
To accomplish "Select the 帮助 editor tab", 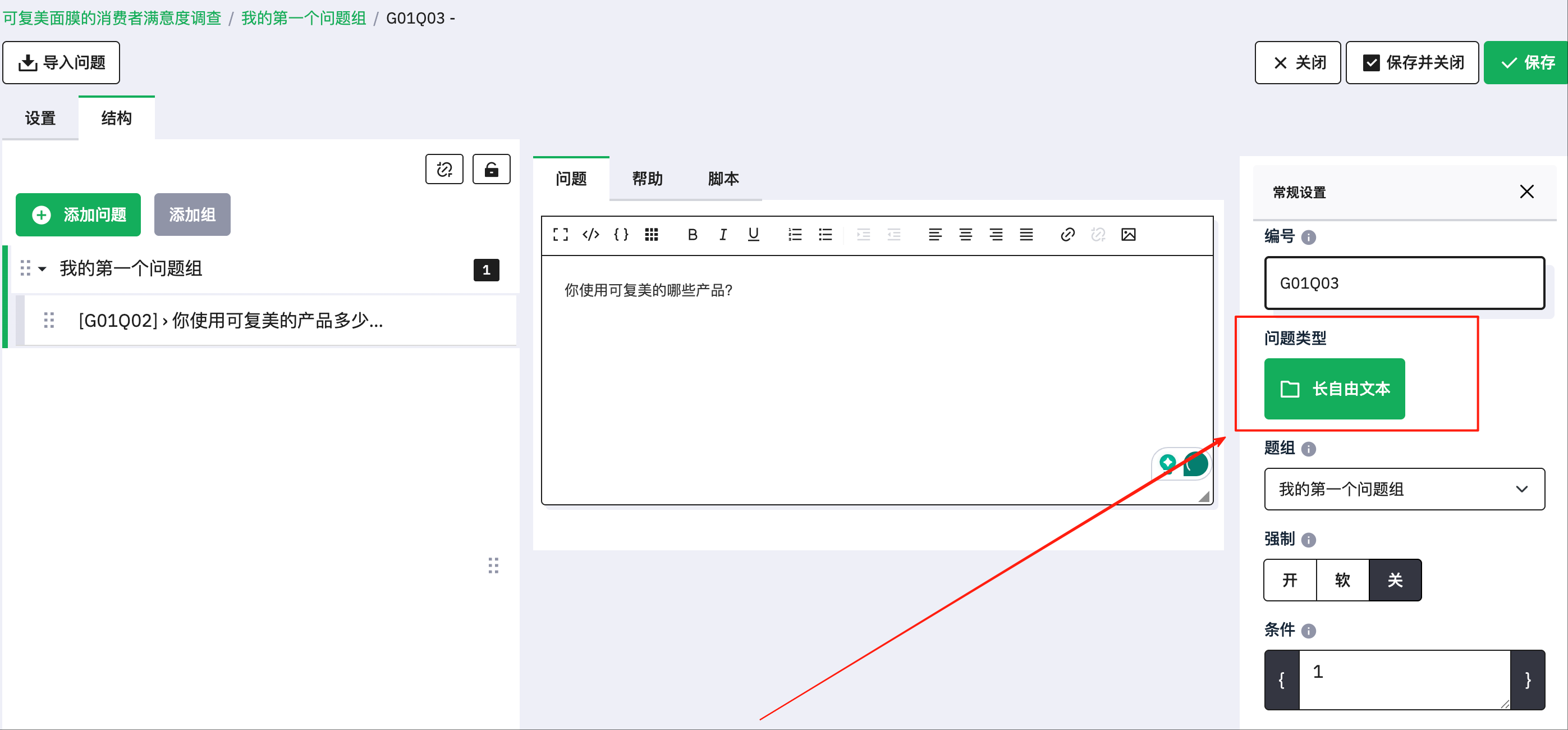I will click(647, 179).
